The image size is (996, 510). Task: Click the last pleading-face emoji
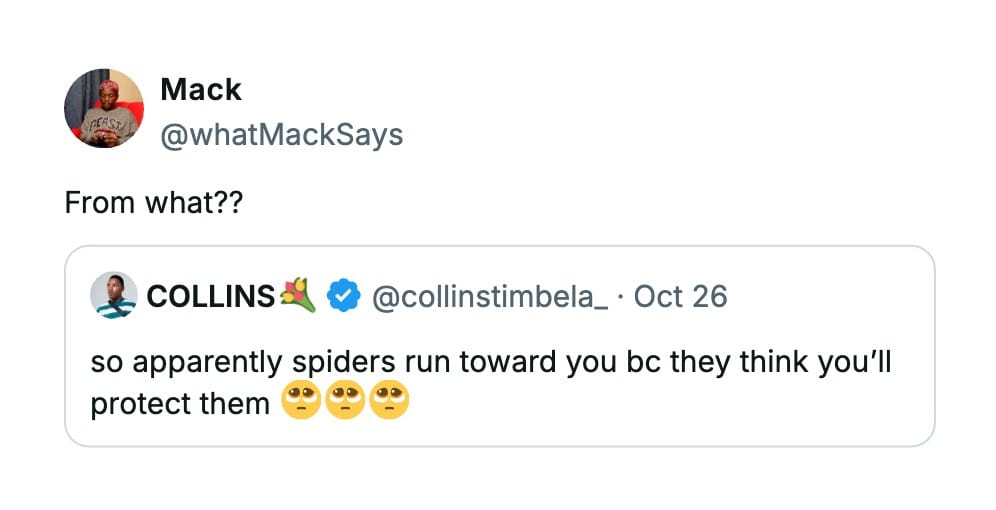click(x=389, y=402)
